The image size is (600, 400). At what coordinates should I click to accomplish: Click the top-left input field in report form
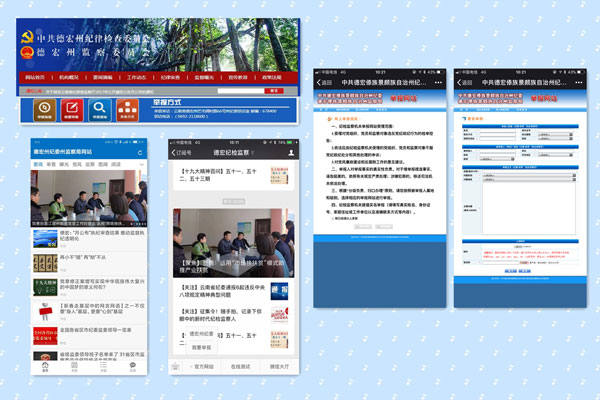pyautogui.click(x=497, y=131)
